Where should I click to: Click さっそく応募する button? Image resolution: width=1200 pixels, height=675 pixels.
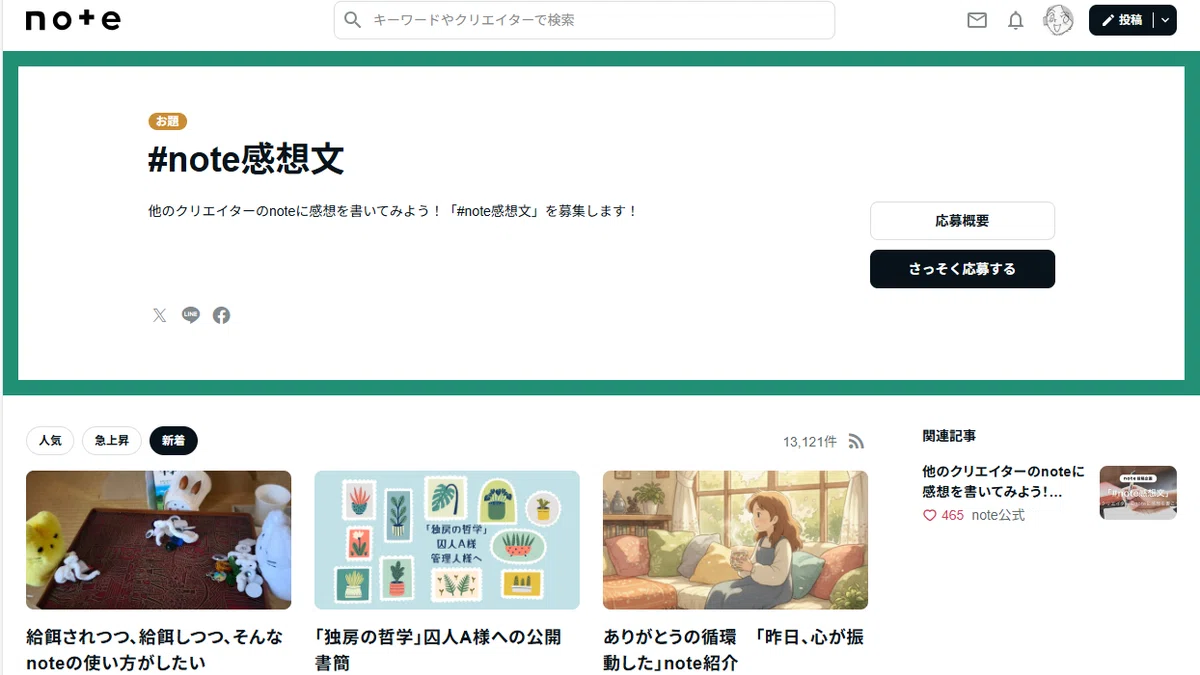coord(962,269)
